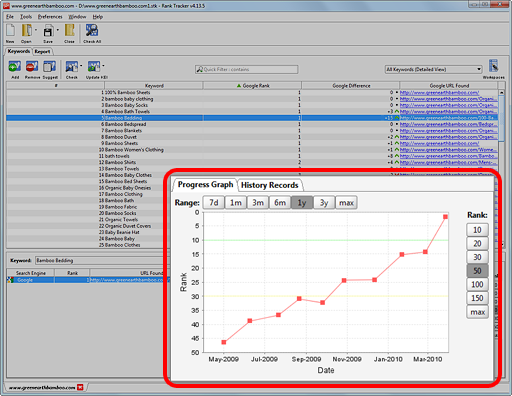The height and width of the screenshot is (396, 512).
Task: Set graph range to max
Action: pyautogui.click(x=346, y=203)
